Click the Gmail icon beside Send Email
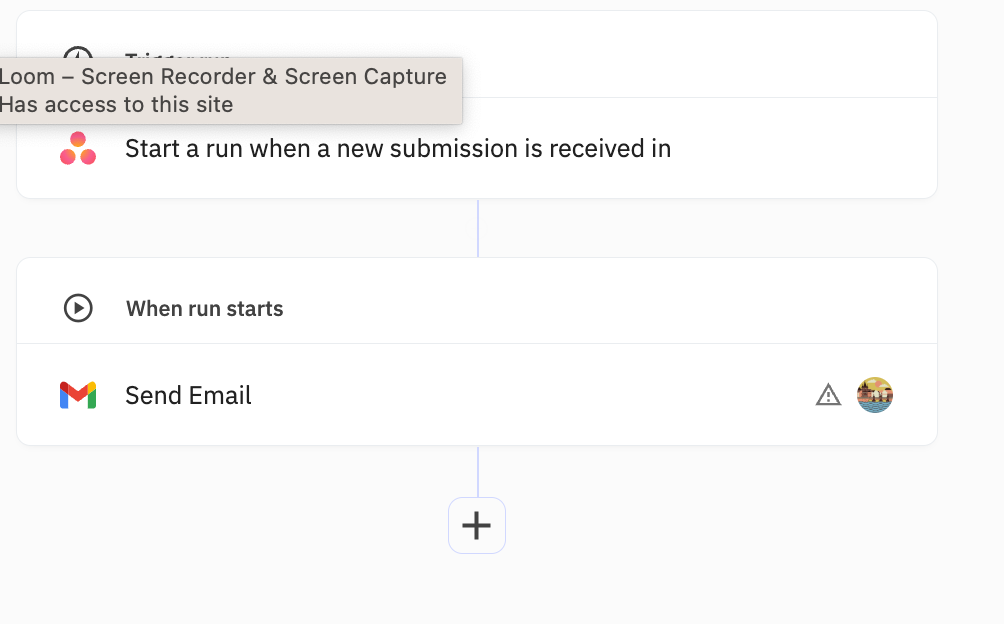1004x624 pixels. pyautogui.click(x=78, y=395)
